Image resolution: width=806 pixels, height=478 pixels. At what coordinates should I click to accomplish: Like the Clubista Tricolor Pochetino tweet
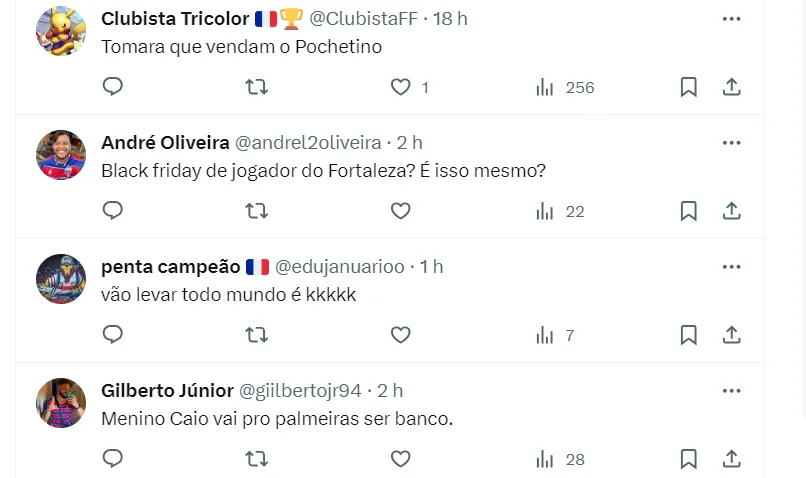click(x=401, y=87)
